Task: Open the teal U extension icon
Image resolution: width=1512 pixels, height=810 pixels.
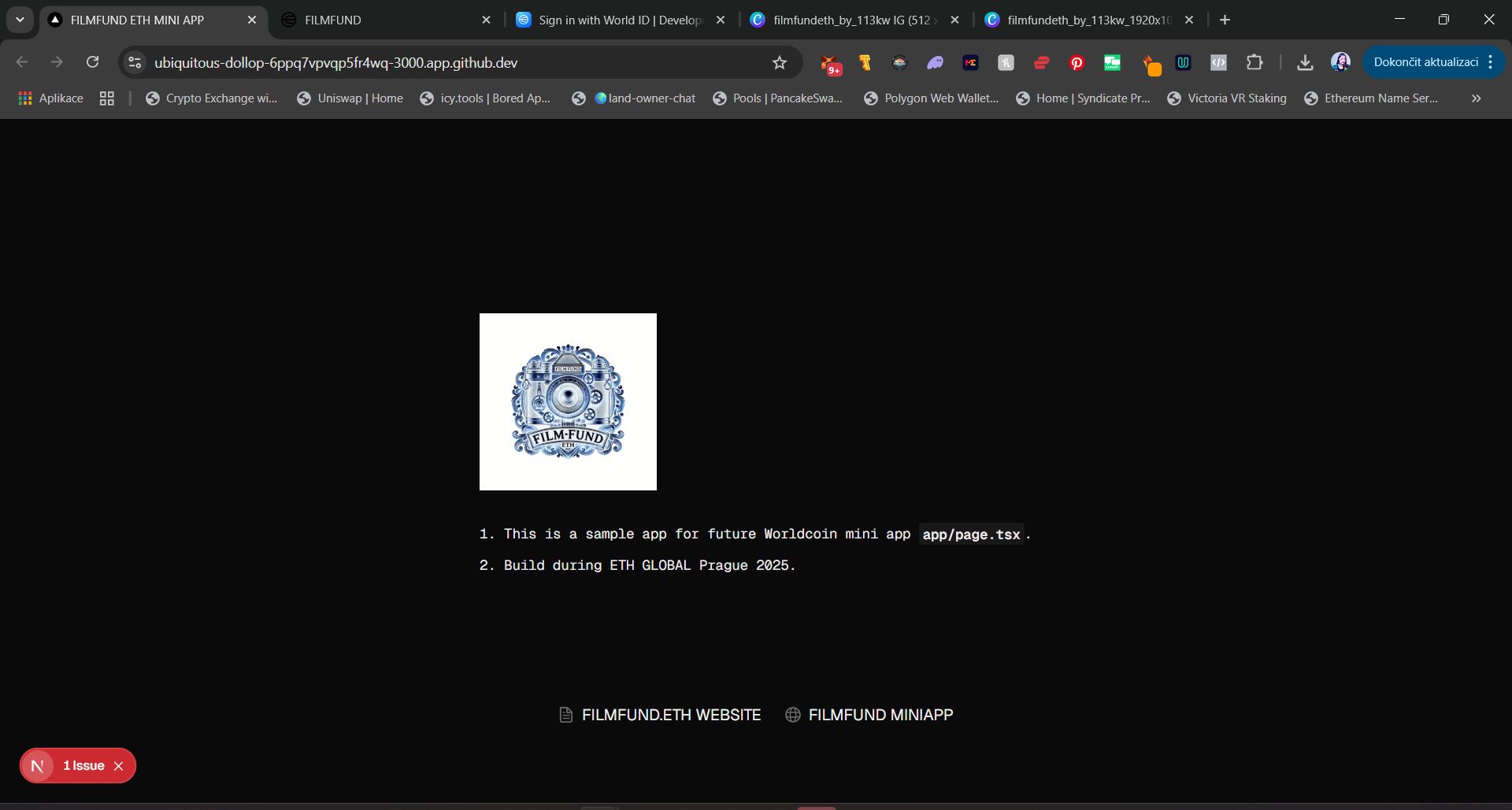Action: coord(1183,63)
